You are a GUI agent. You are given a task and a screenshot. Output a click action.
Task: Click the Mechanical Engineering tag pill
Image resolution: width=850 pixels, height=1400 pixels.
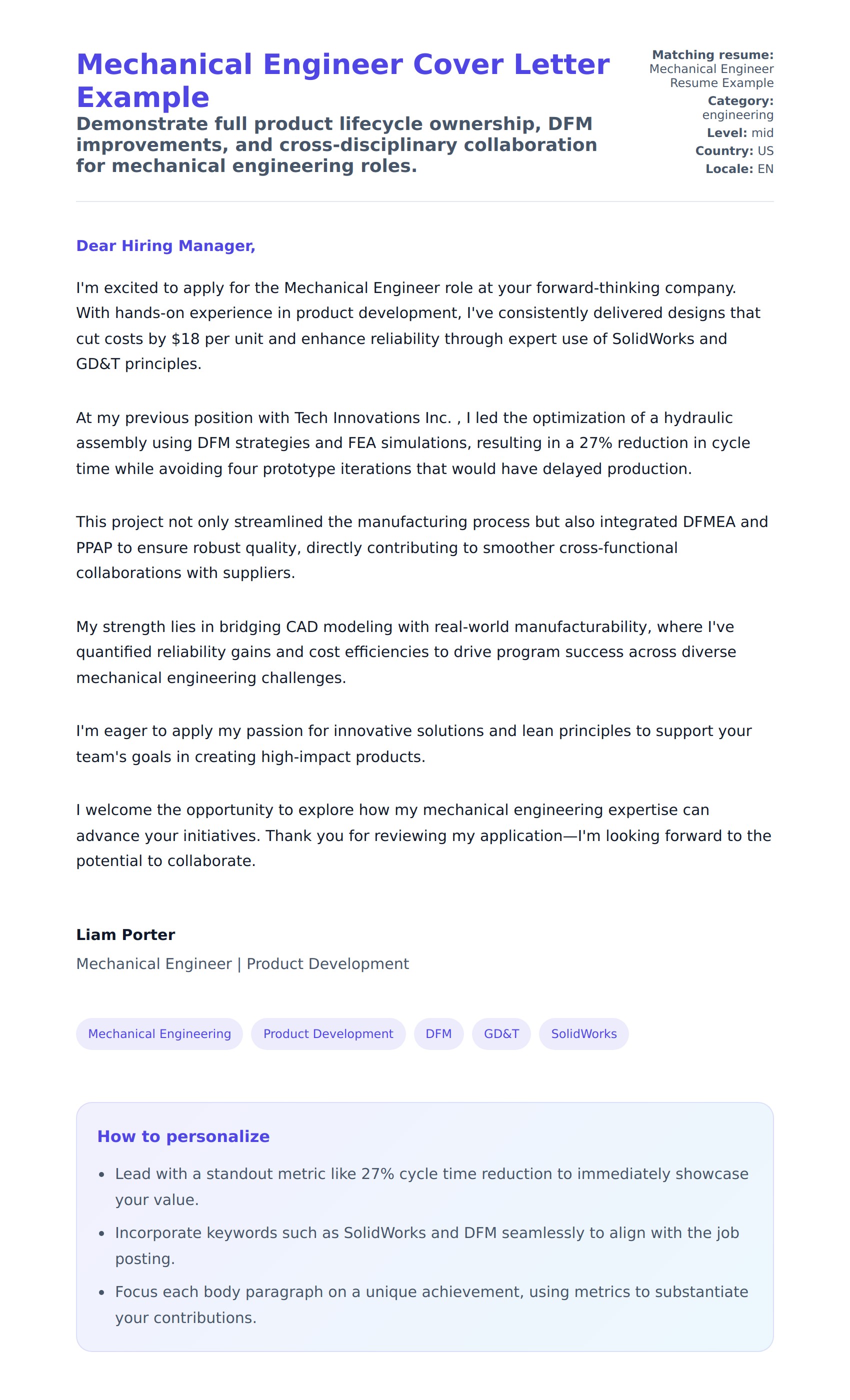pos(159,1033)
